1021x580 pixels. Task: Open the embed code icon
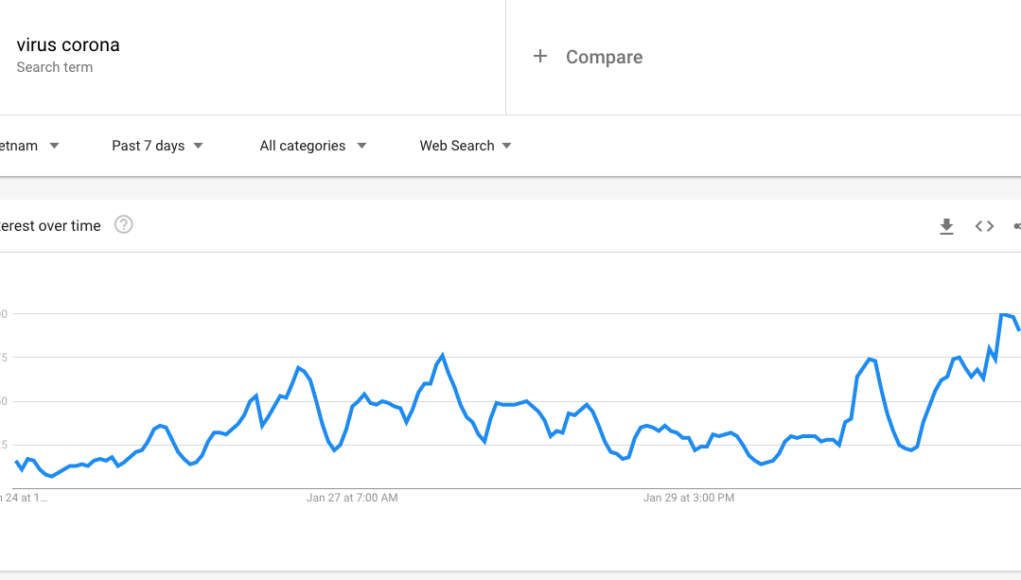tap(984, 226)
